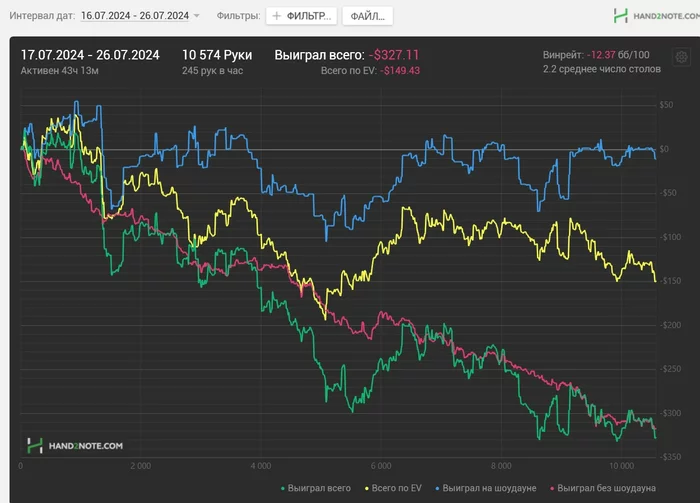Toggle the blue 'Выиграл на шоудауне' legend series
The width and height of the screenshot is (700, 503).
coord(484,487)
